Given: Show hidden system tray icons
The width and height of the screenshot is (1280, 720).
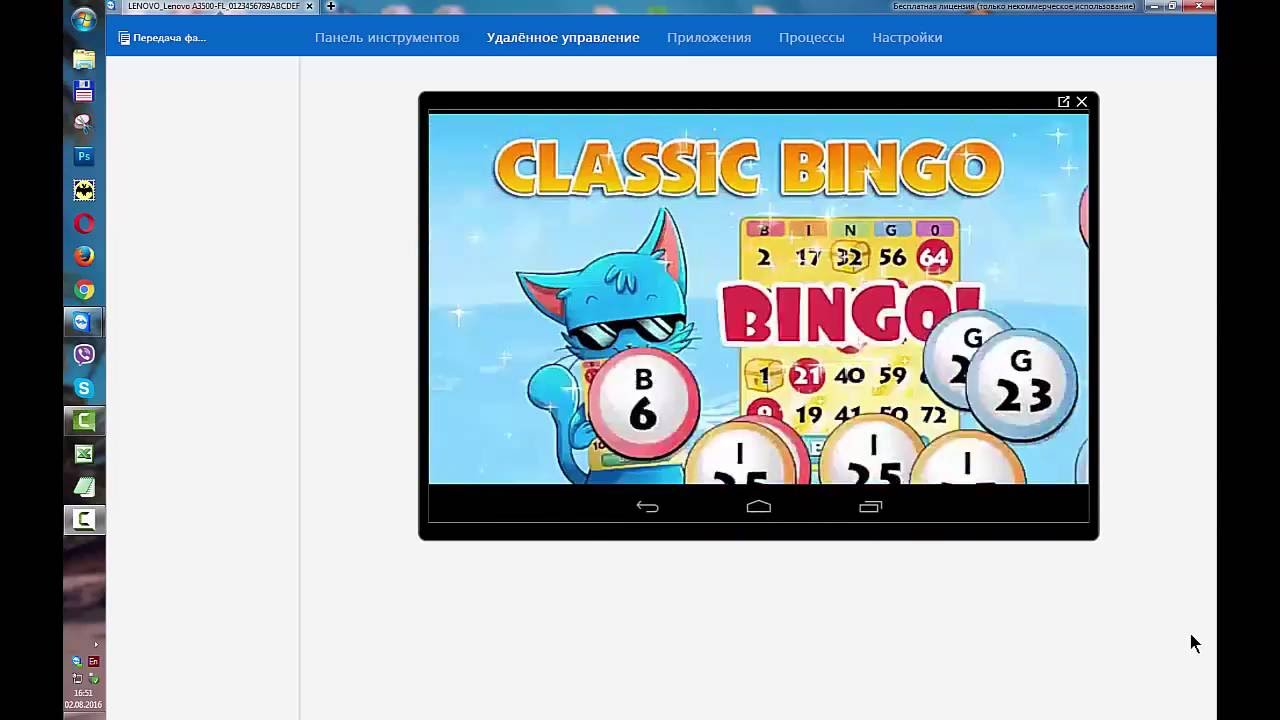Looking at the screenshot, I should pos(96,644).
